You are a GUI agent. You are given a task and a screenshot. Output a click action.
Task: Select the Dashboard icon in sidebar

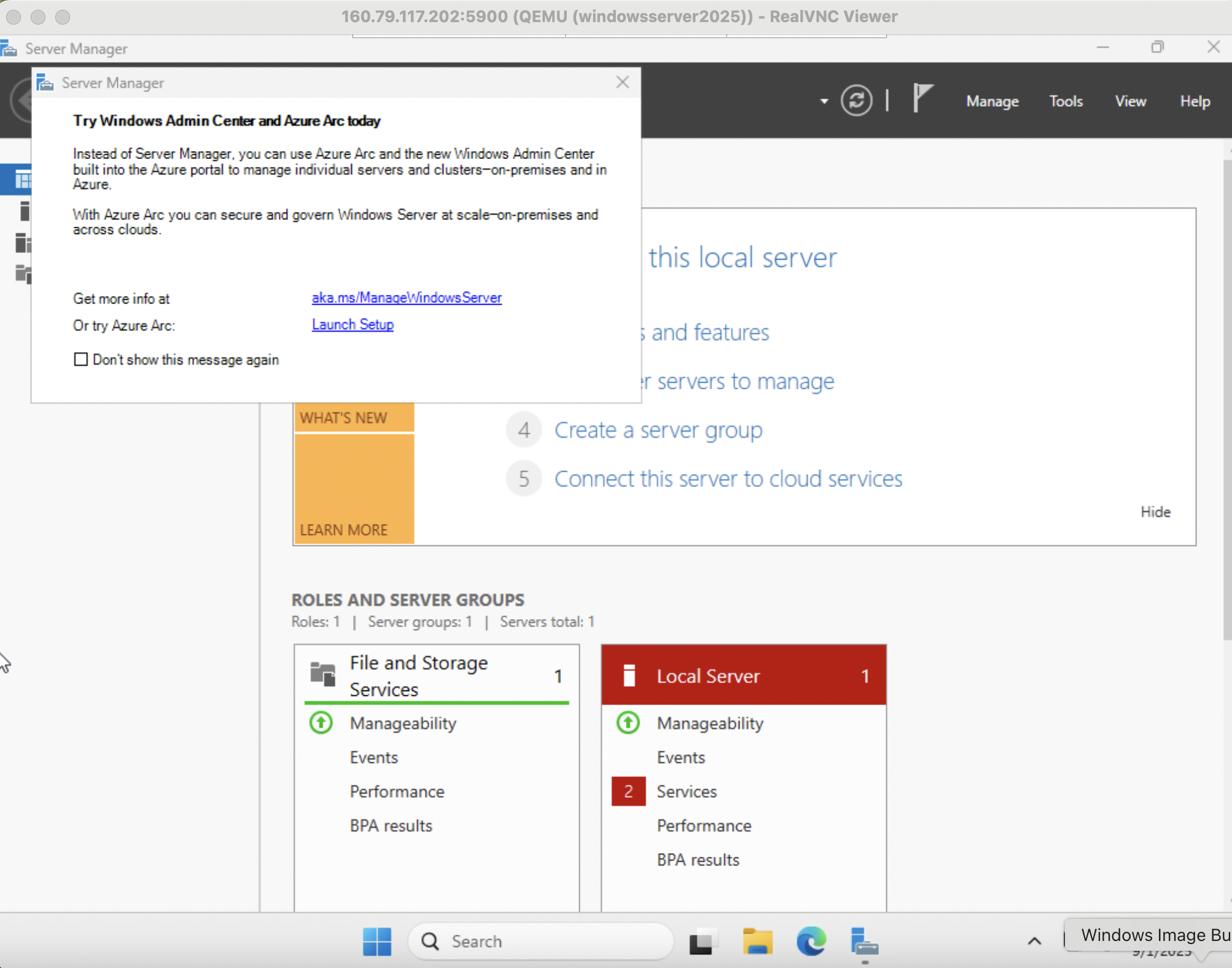pos(23,180)
